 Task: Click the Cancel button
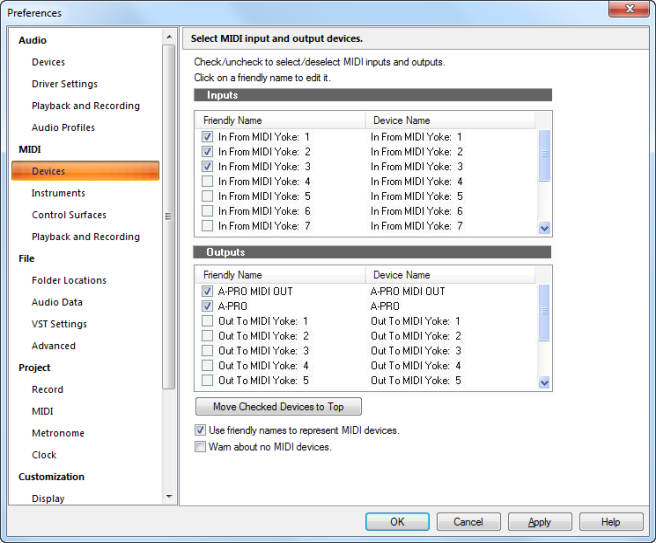click(469, 522)
